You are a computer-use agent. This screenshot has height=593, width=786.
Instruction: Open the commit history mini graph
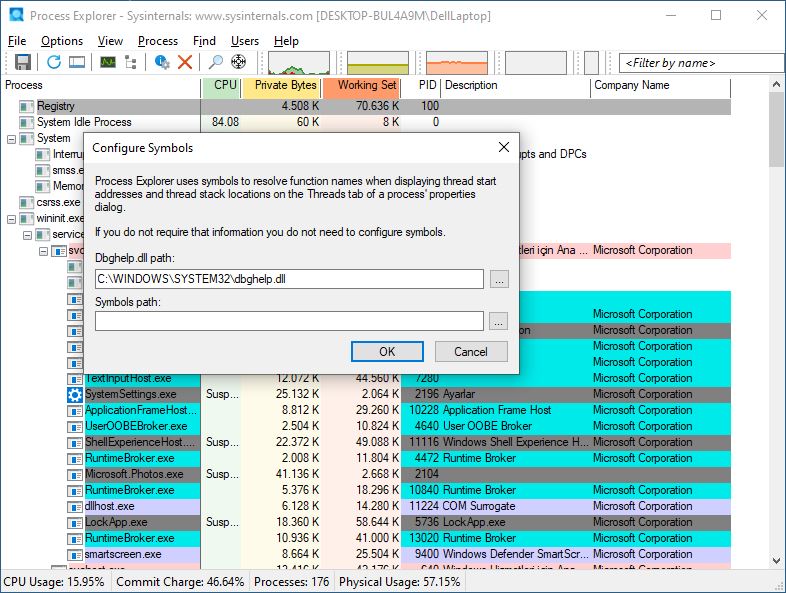click(378, 63)
